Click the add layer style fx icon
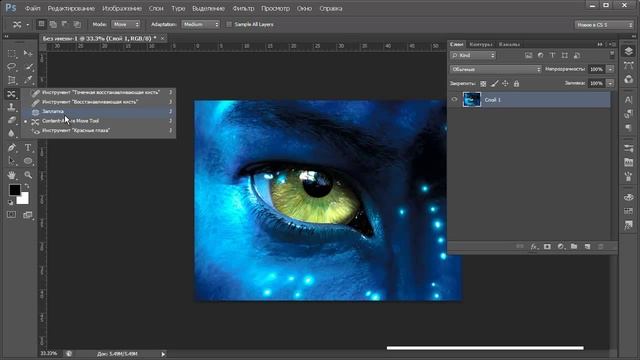Screen dimensions: 640x360 tap(534, 247)
